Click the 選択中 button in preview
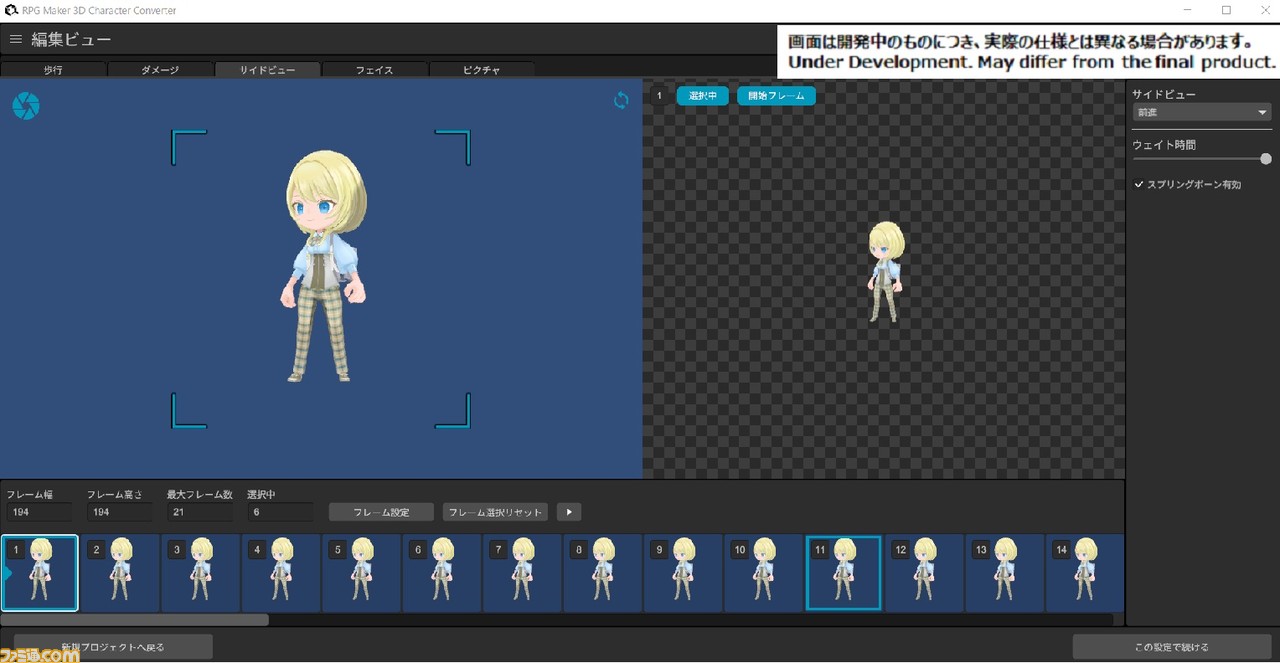 (x=703, y=96)
